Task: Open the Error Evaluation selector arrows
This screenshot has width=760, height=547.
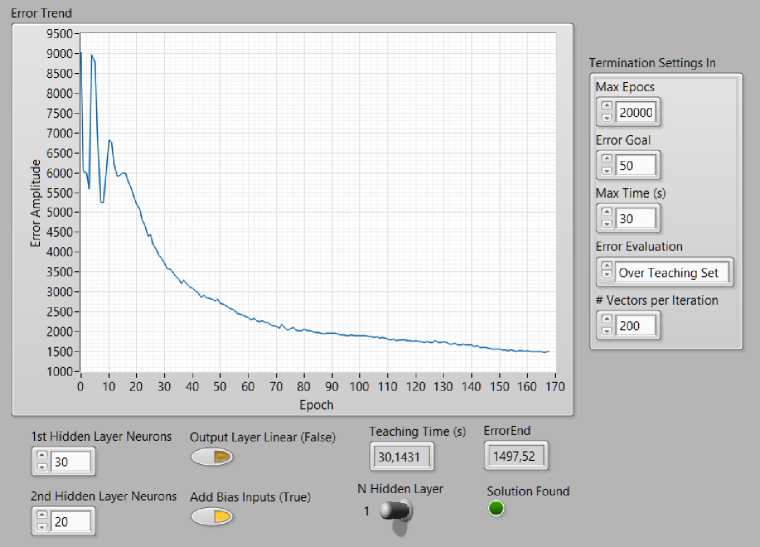Action: (x=605, y=271)
